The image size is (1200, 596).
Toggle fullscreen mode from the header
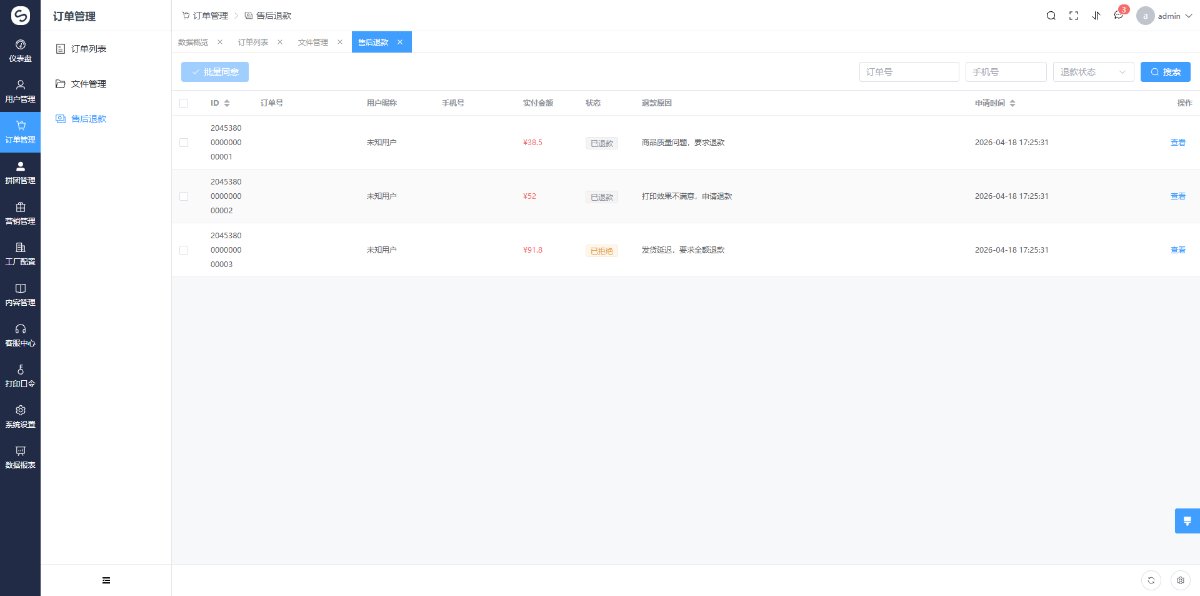click(x=1074, y=15)
